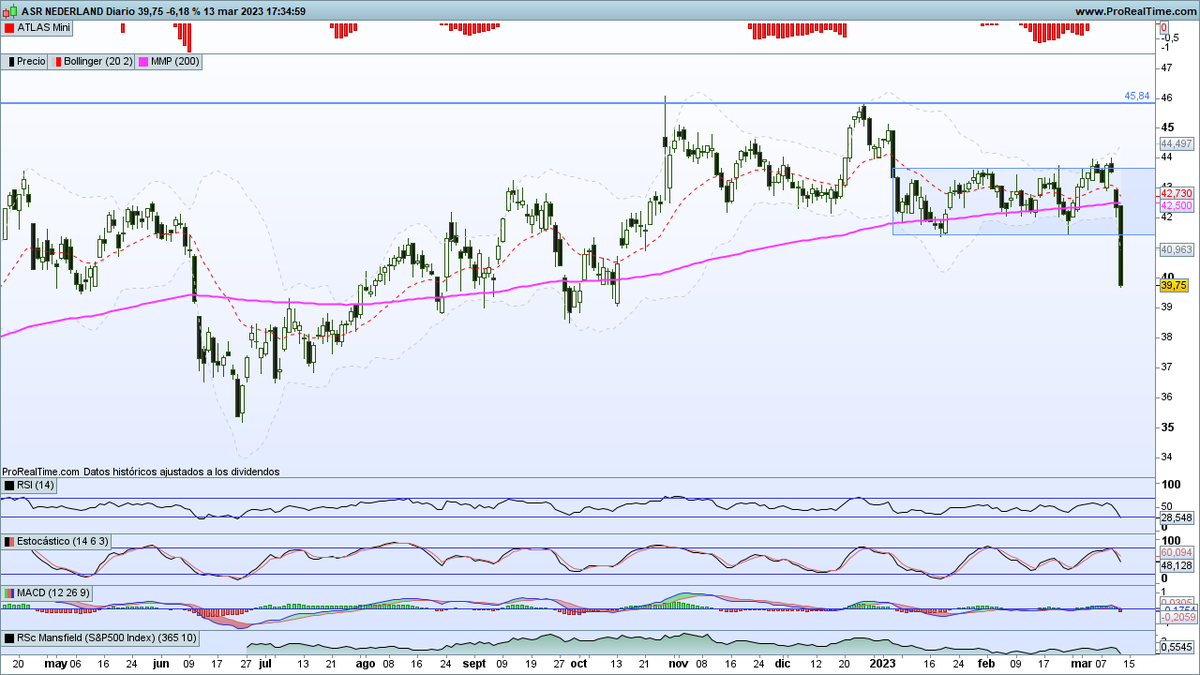Click the 34 level on price axis
The height and width of the screenshot is (675, 1200).
1166,457
